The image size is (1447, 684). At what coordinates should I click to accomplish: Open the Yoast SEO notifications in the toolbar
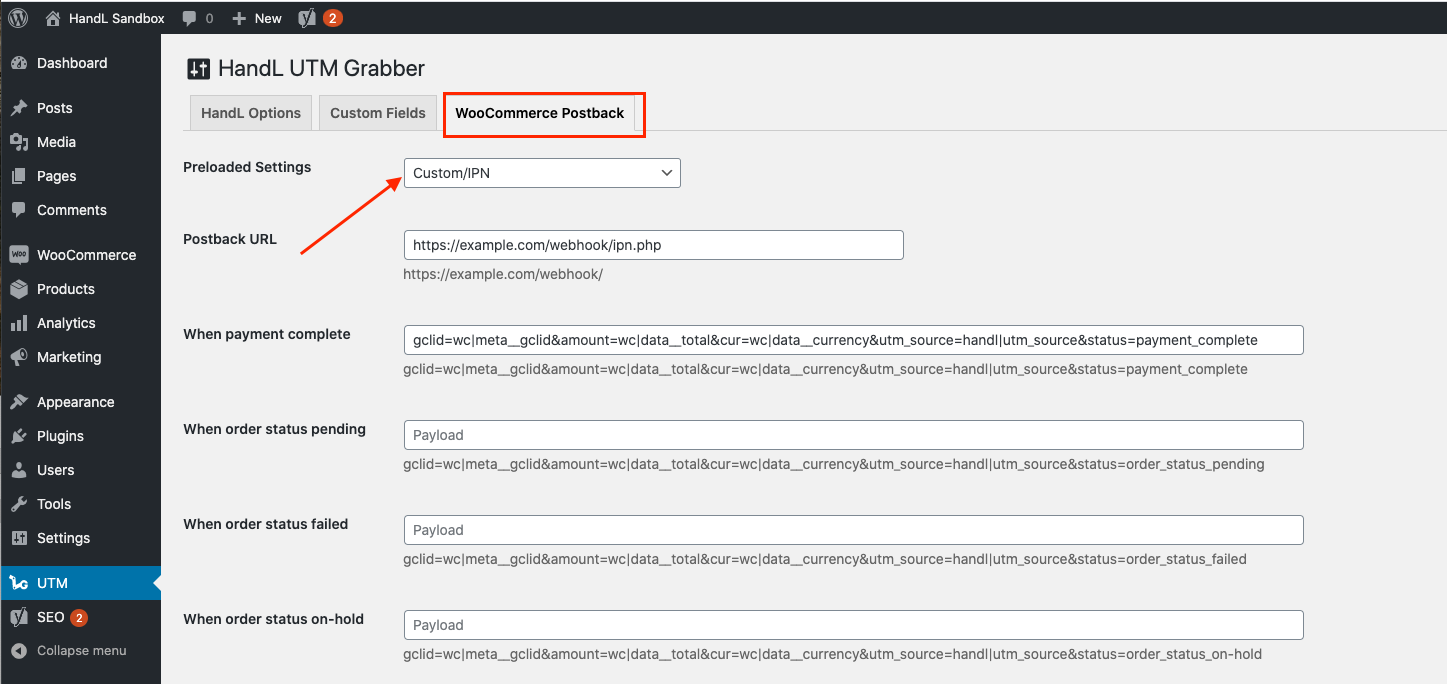(318, 17)
